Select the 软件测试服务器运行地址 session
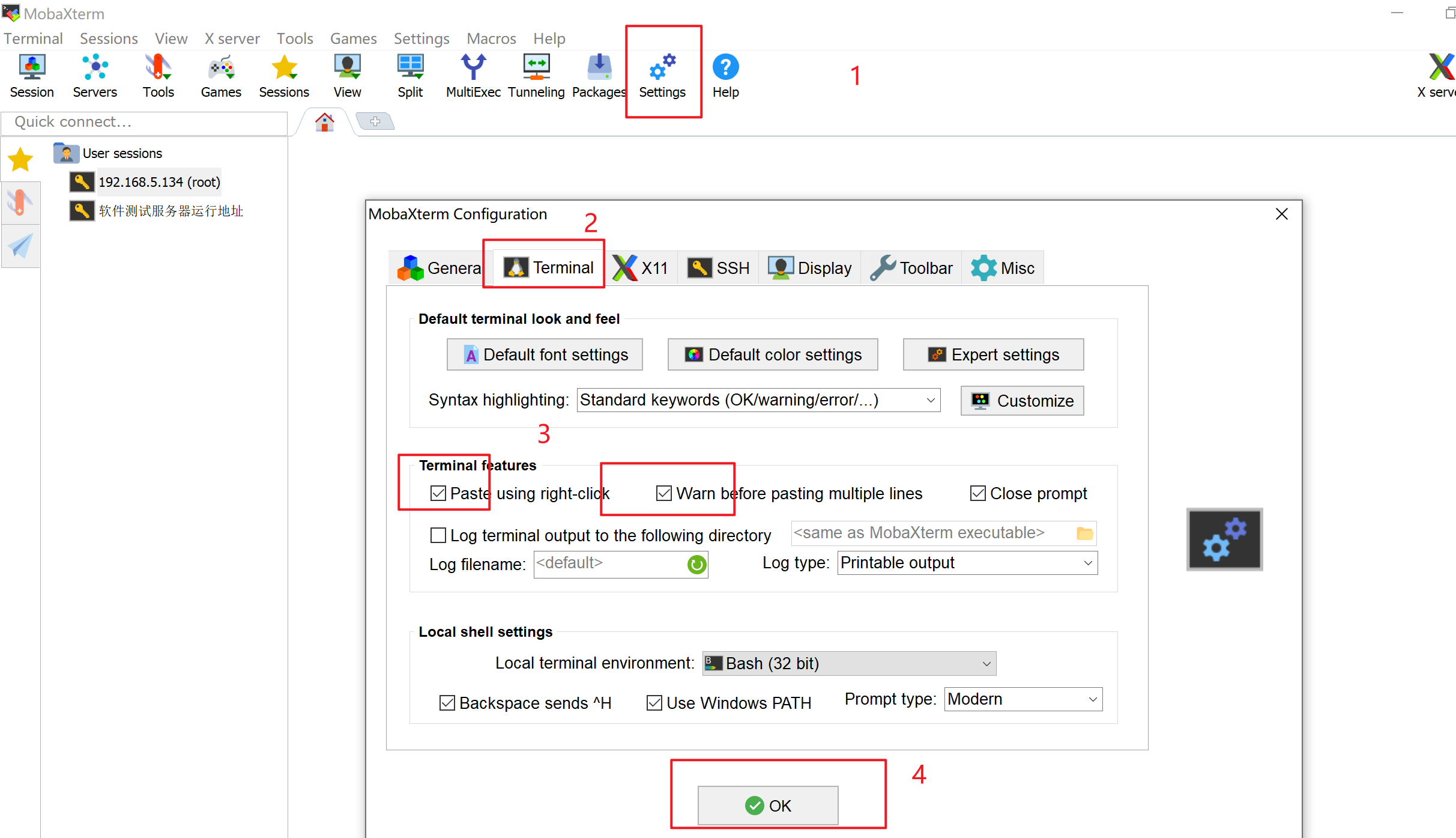 click(156, 211)
